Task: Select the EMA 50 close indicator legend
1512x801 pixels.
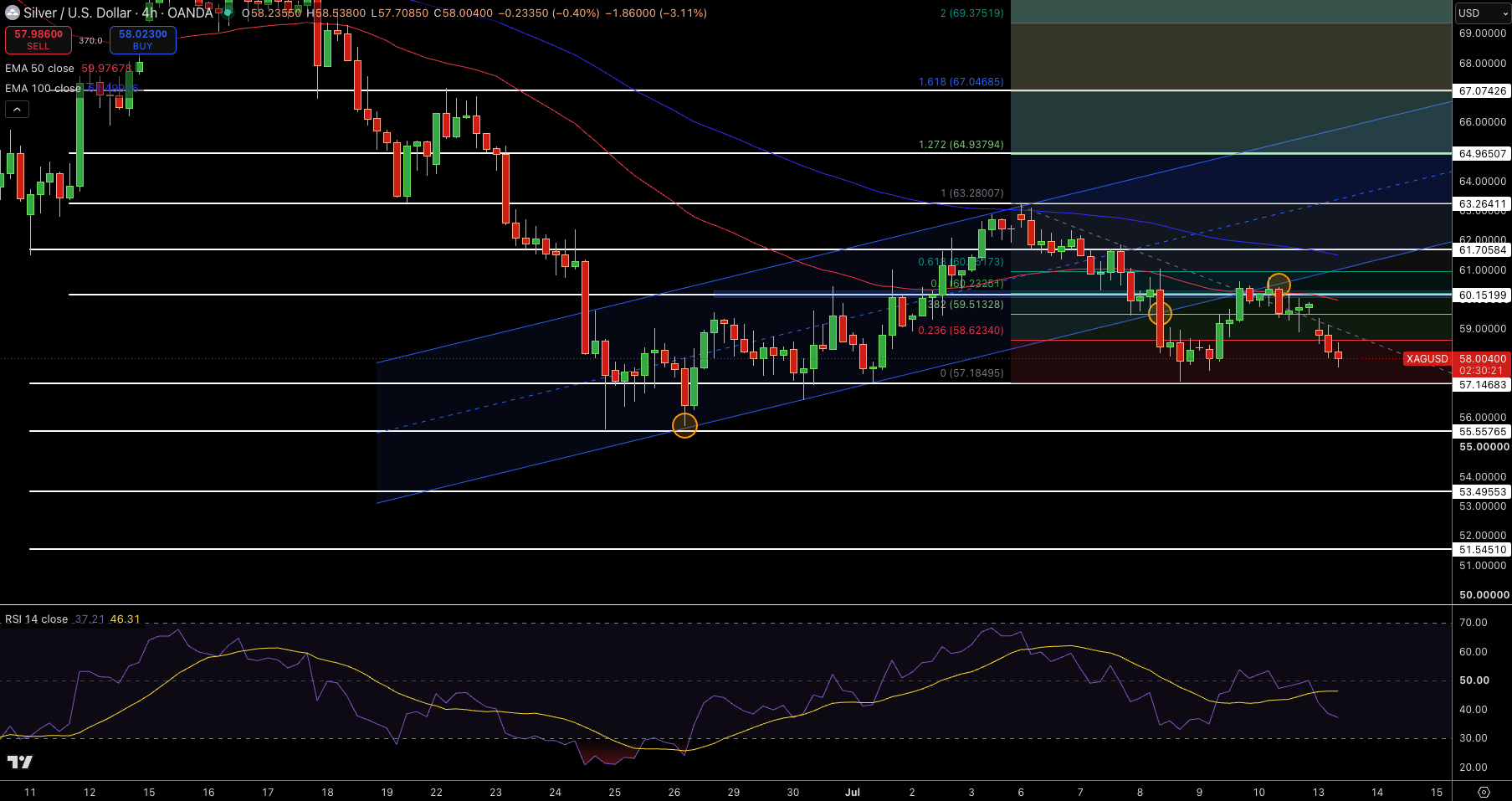Action: (x=39, y=68)
